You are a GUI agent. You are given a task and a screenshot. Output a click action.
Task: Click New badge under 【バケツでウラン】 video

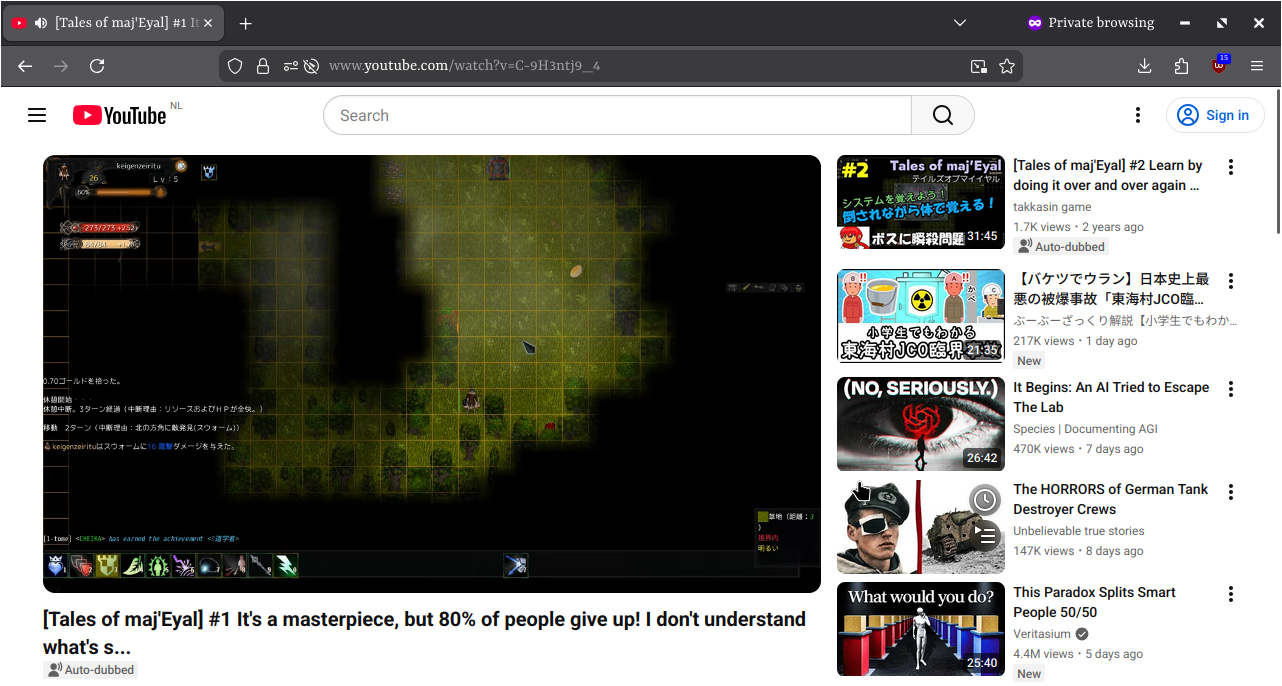pyautogui.click(x=1029, y=361)
